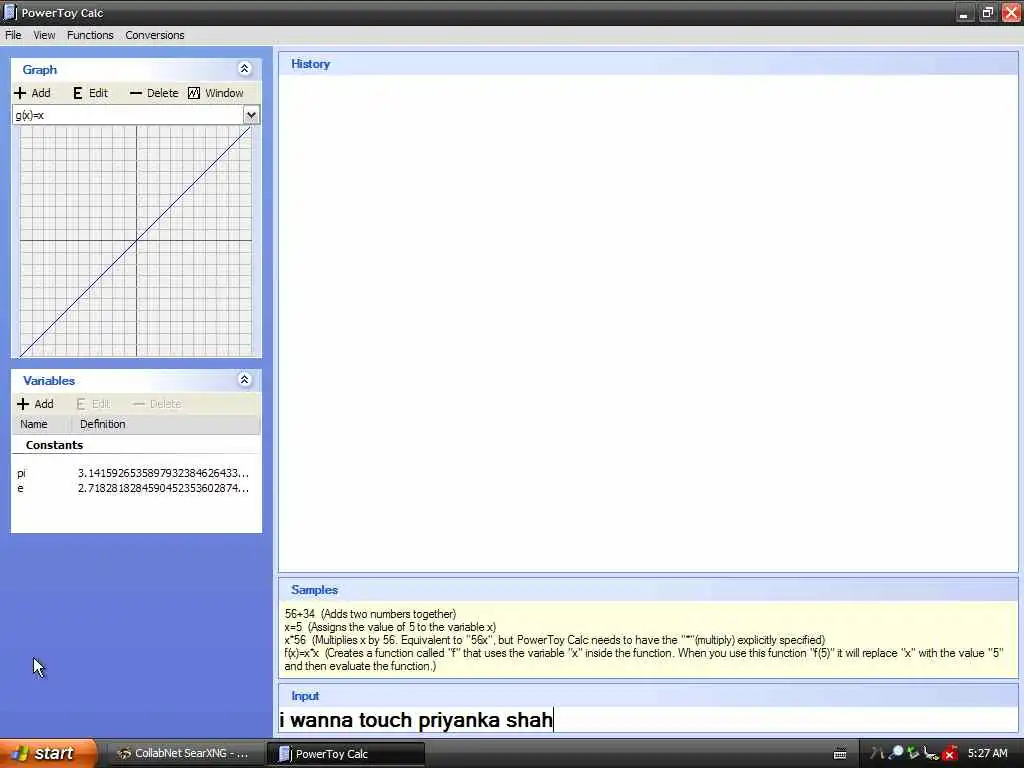Open the View menu
1024x768 pixels.
(x=44, y=35)
